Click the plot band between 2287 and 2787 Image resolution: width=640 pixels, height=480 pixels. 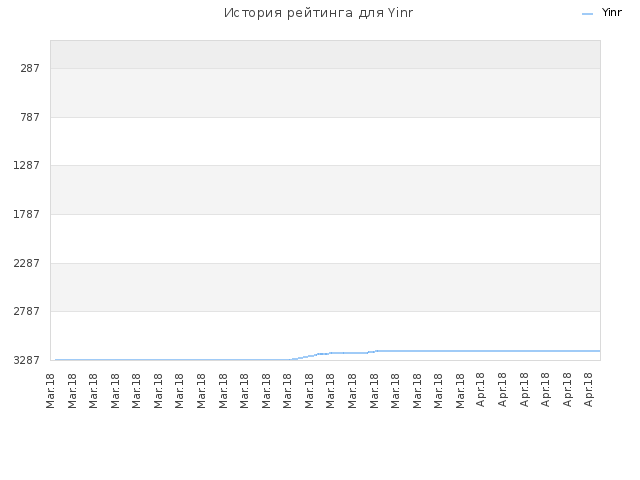point(325,287)
